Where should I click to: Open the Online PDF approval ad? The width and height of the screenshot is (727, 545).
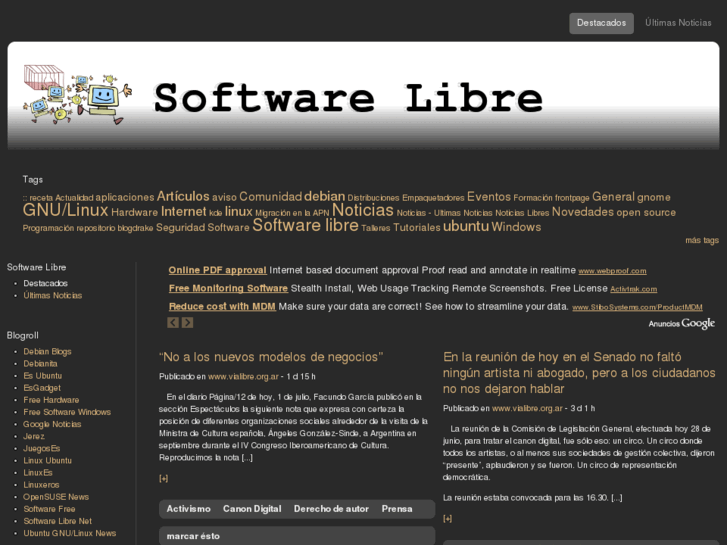217,270
